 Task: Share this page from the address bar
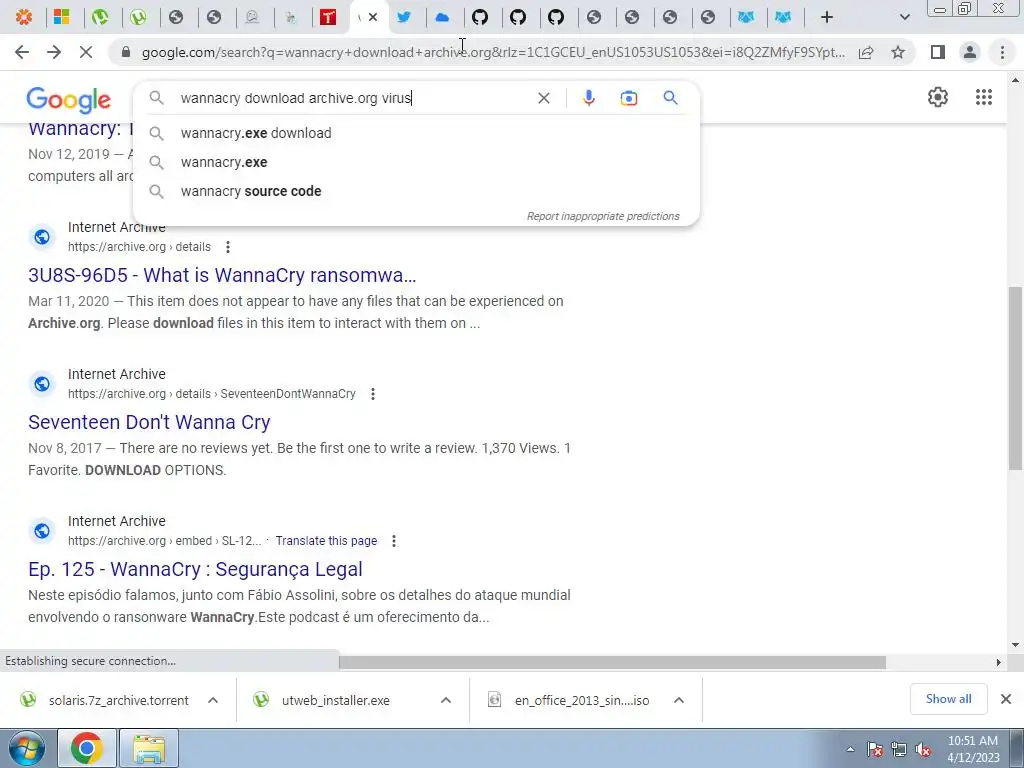[x=866, y=52]
